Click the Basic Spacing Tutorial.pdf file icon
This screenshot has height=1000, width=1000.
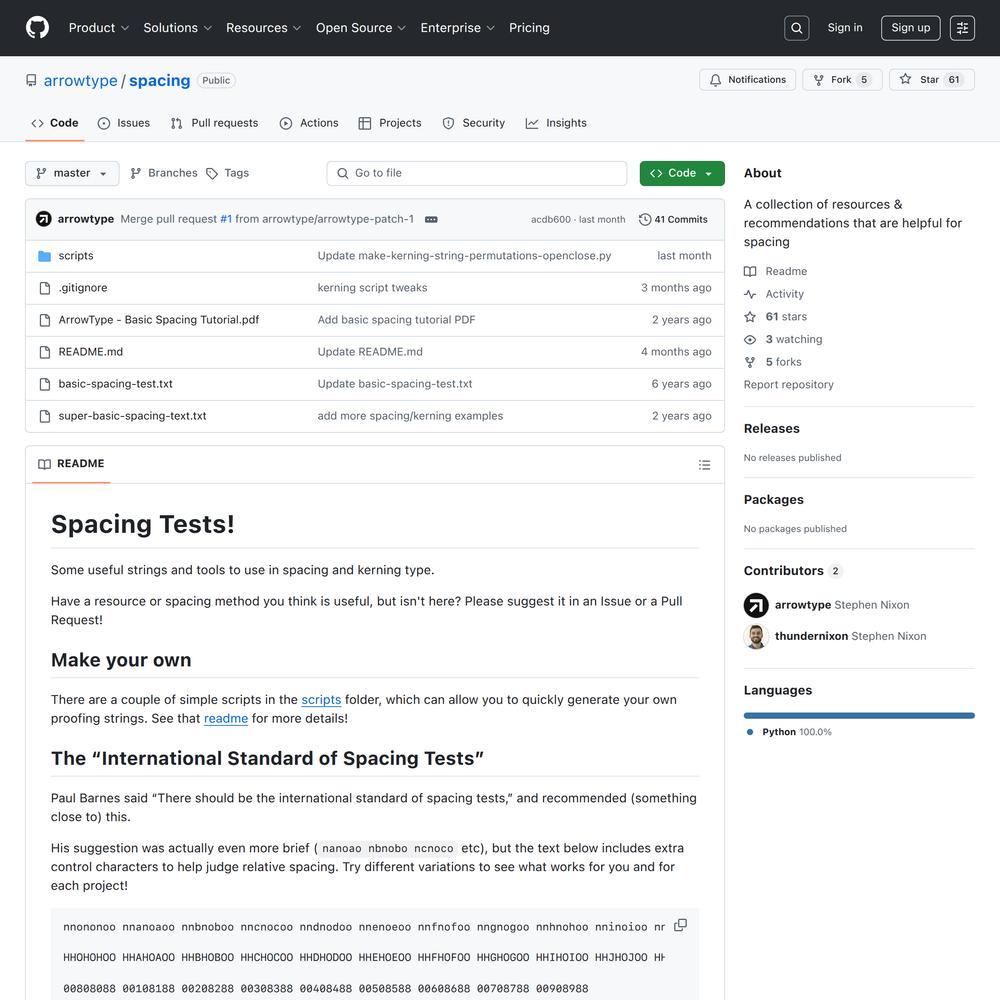45,320
